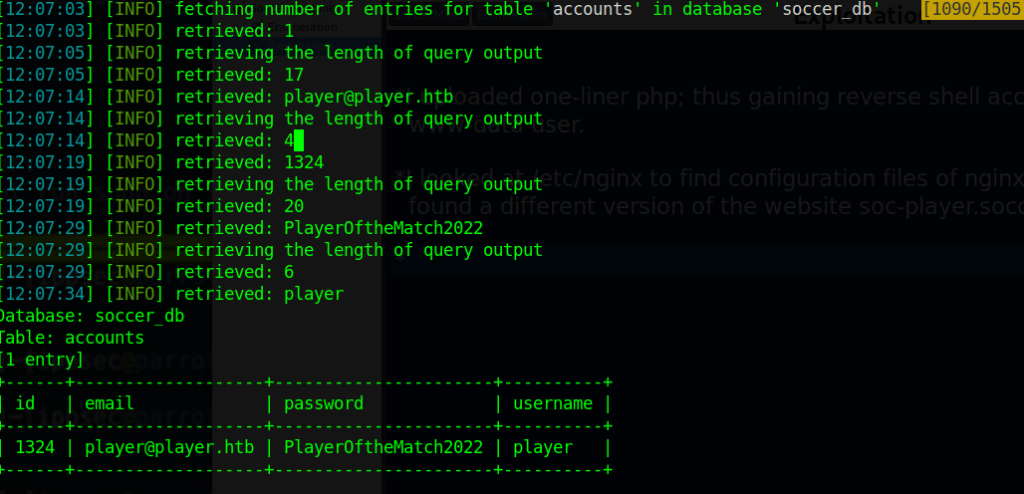Click the tmux scroll position indicator [1090/1505
Image resolution: width=1024 pixels, height=494 pixels.
point(972,9)
